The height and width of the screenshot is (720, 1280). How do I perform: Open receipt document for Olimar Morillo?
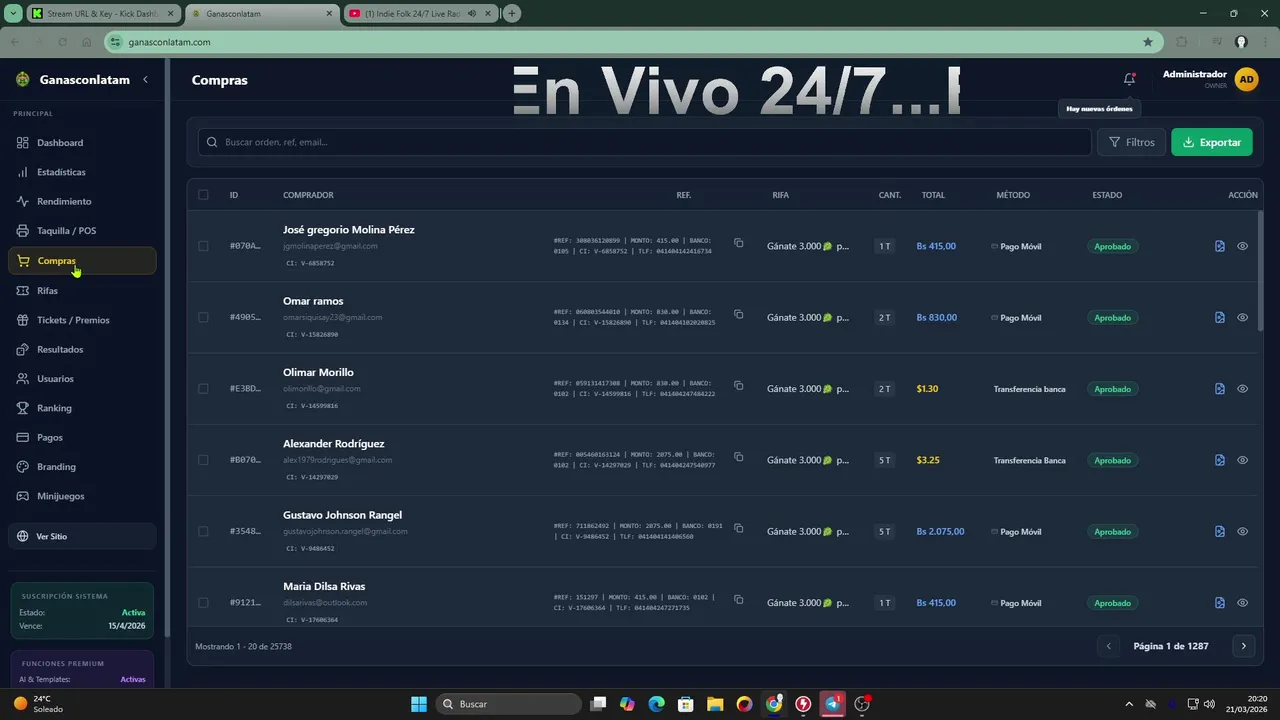point(1220,389)
